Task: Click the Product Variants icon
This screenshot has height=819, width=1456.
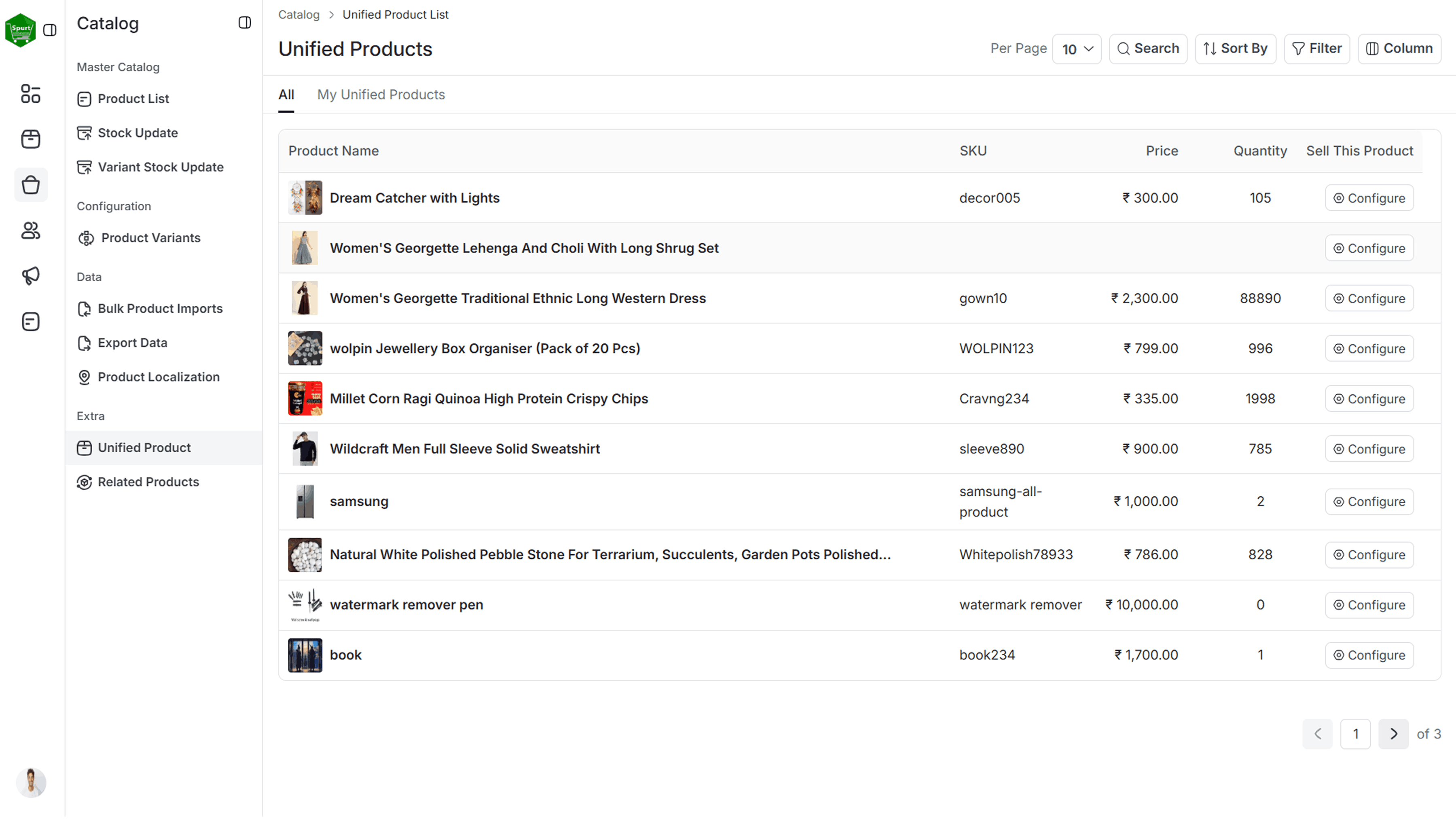Action: 86,238
